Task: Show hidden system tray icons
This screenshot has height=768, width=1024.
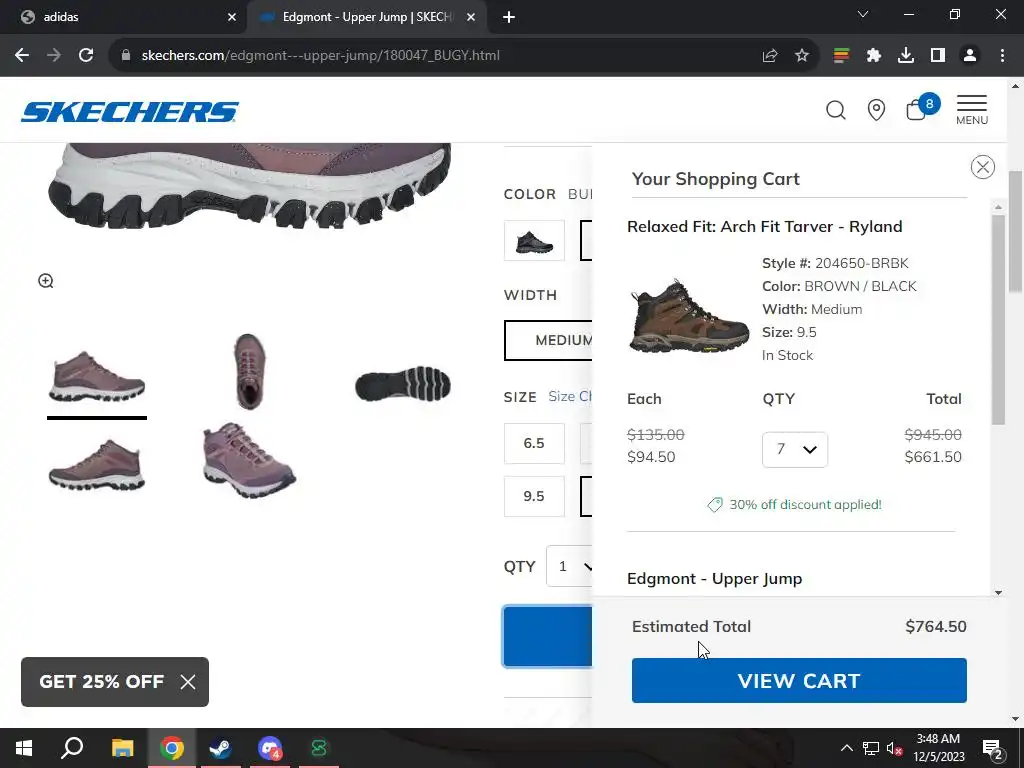Action: (x=846, y=748)
